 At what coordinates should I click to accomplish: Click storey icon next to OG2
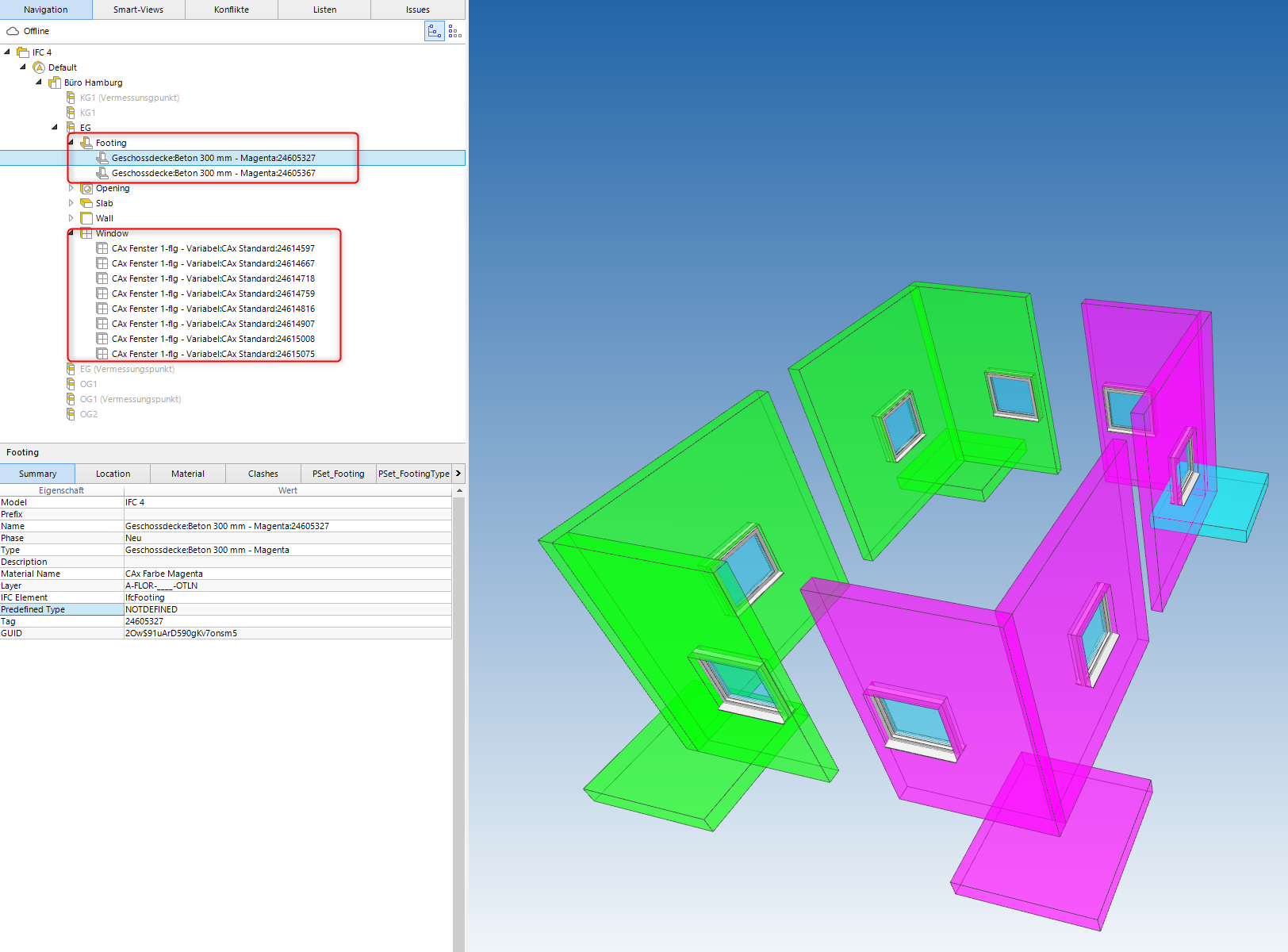point(71,414)
